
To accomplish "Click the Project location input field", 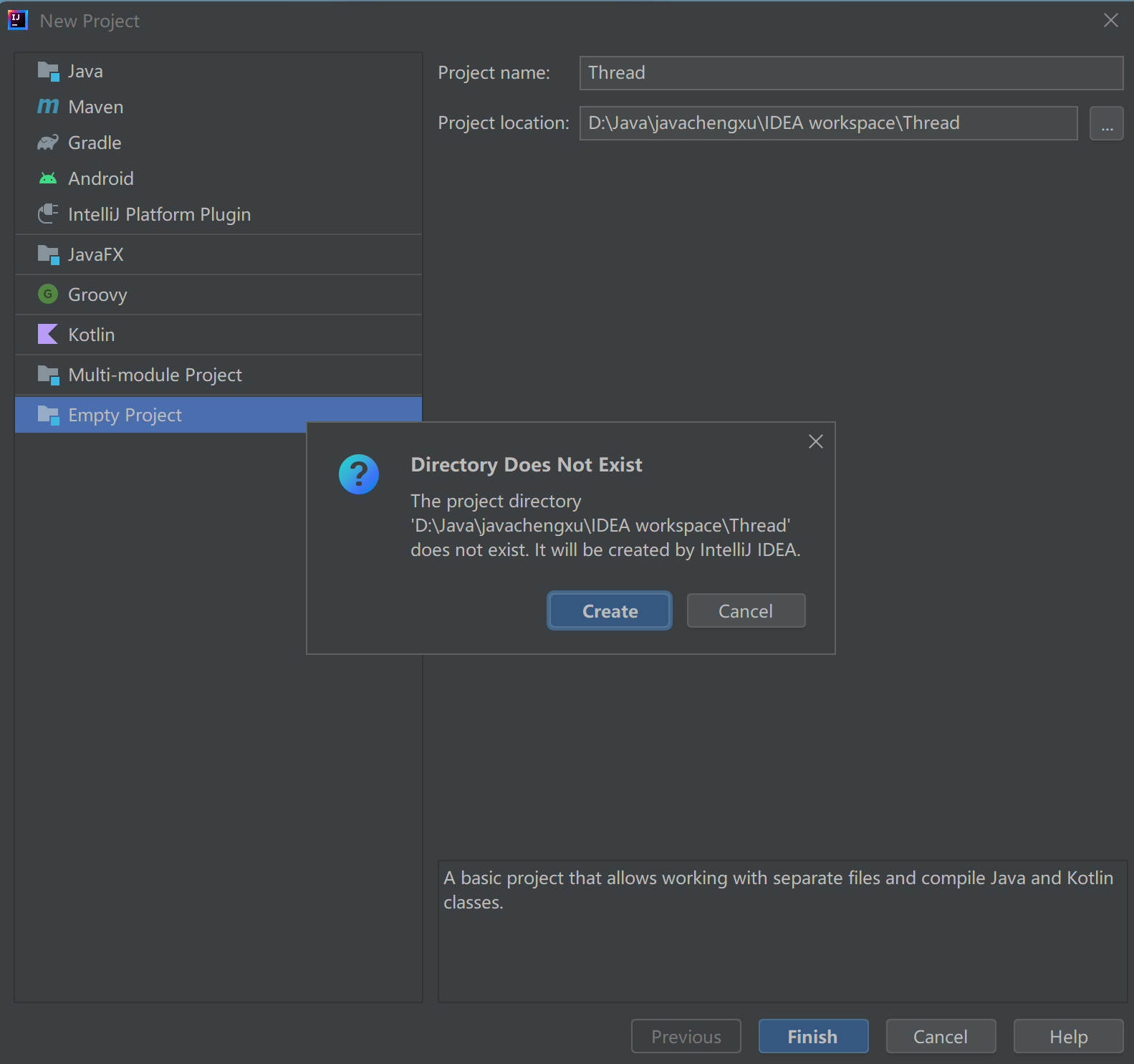I will click(828, 123).
